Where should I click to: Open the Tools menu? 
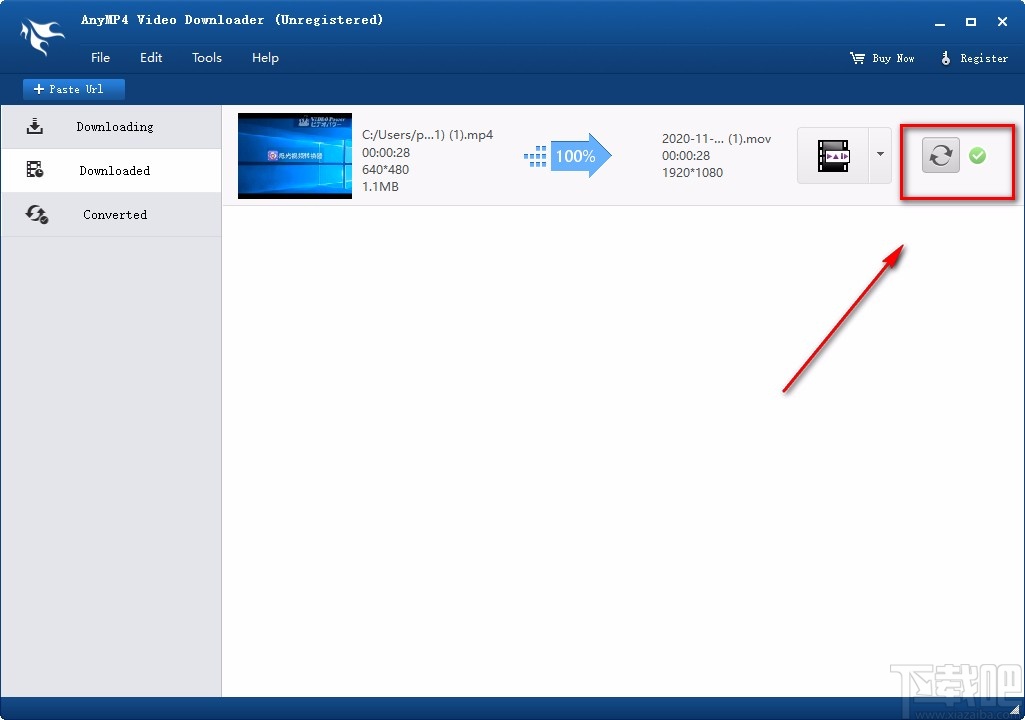click(x=207, y=58)
